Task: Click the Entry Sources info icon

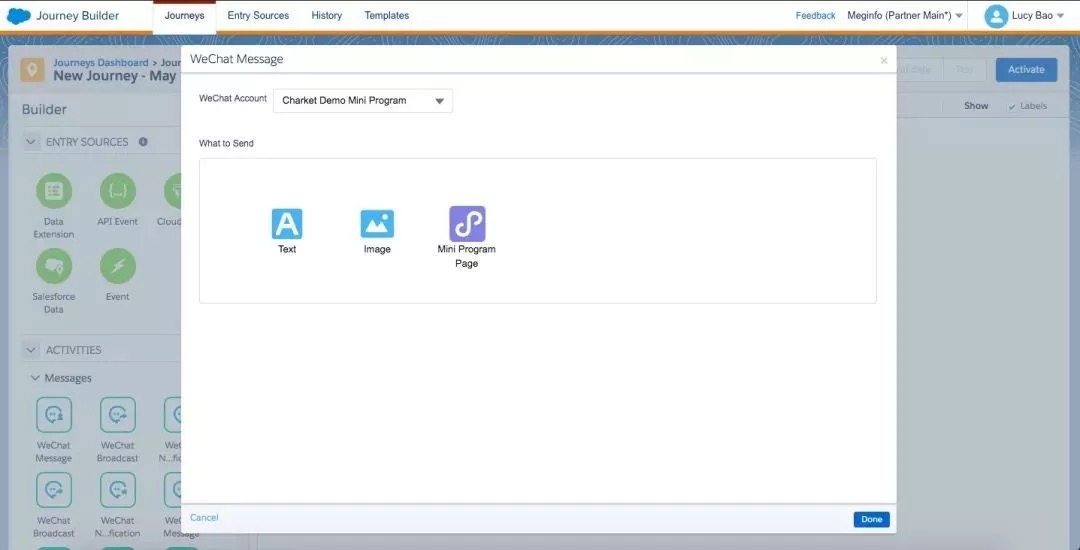Action: pos(143,142)
